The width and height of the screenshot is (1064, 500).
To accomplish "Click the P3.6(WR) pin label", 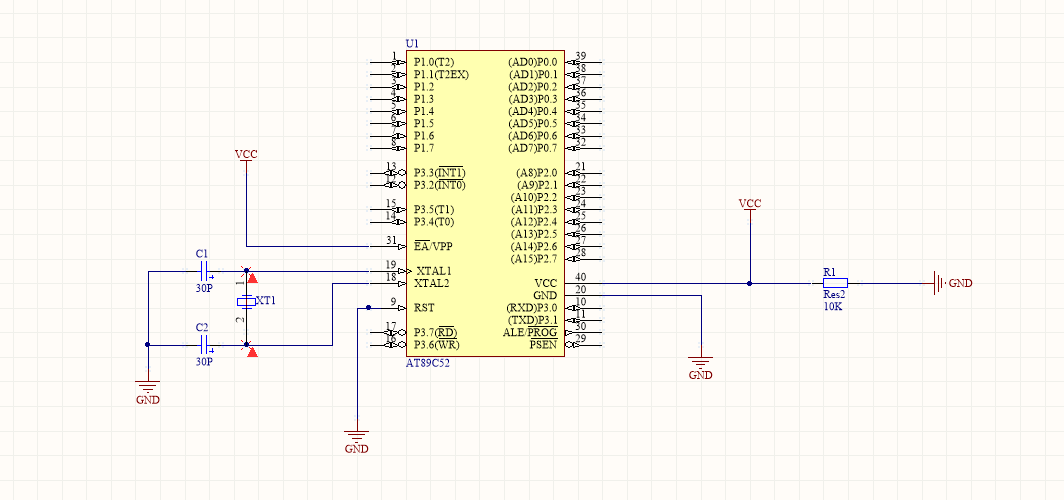I will pyautogui.click(x=436, y=344).
